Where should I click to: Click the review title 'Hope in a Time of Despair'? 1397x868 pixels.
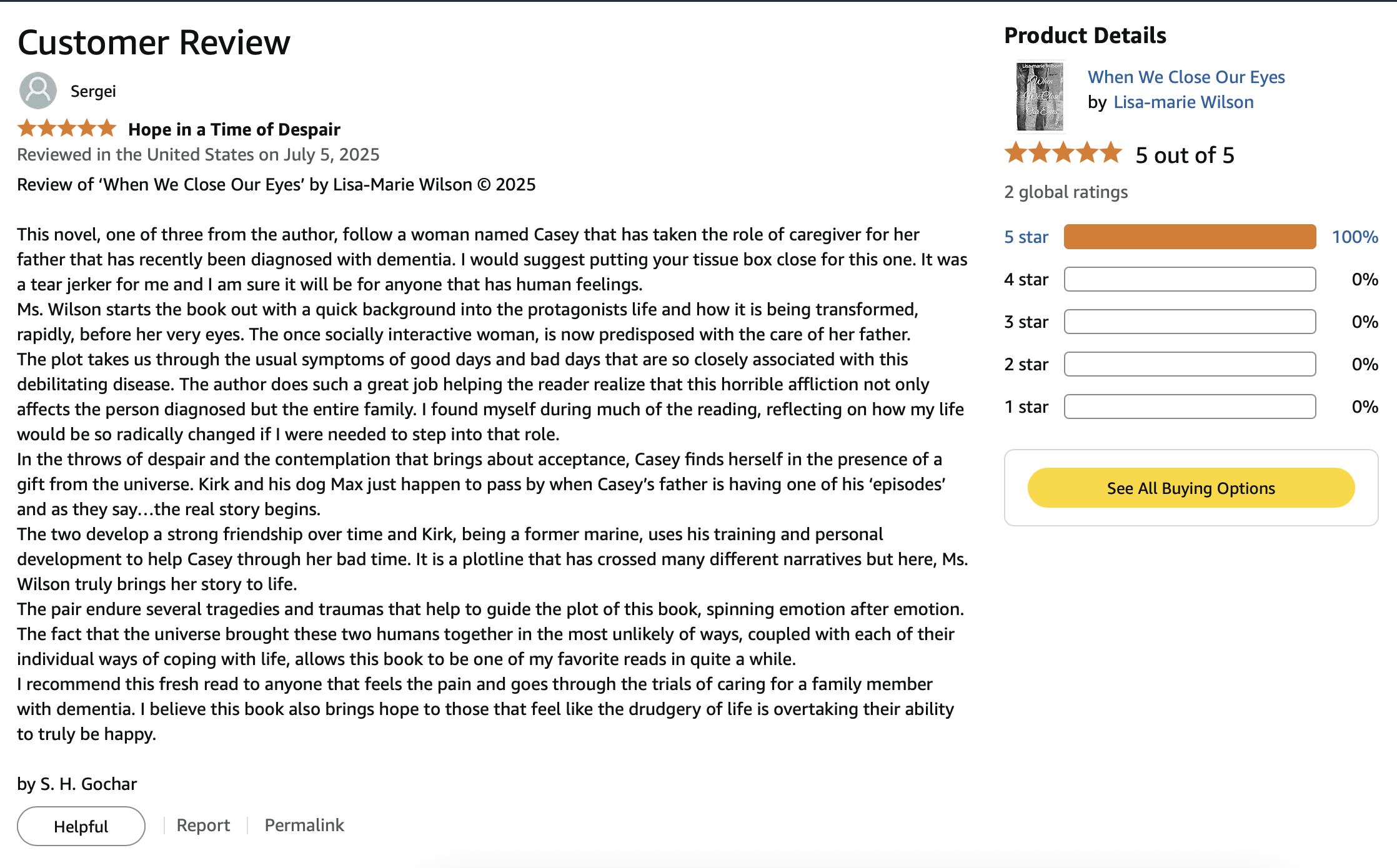click(x=234, y=129)
